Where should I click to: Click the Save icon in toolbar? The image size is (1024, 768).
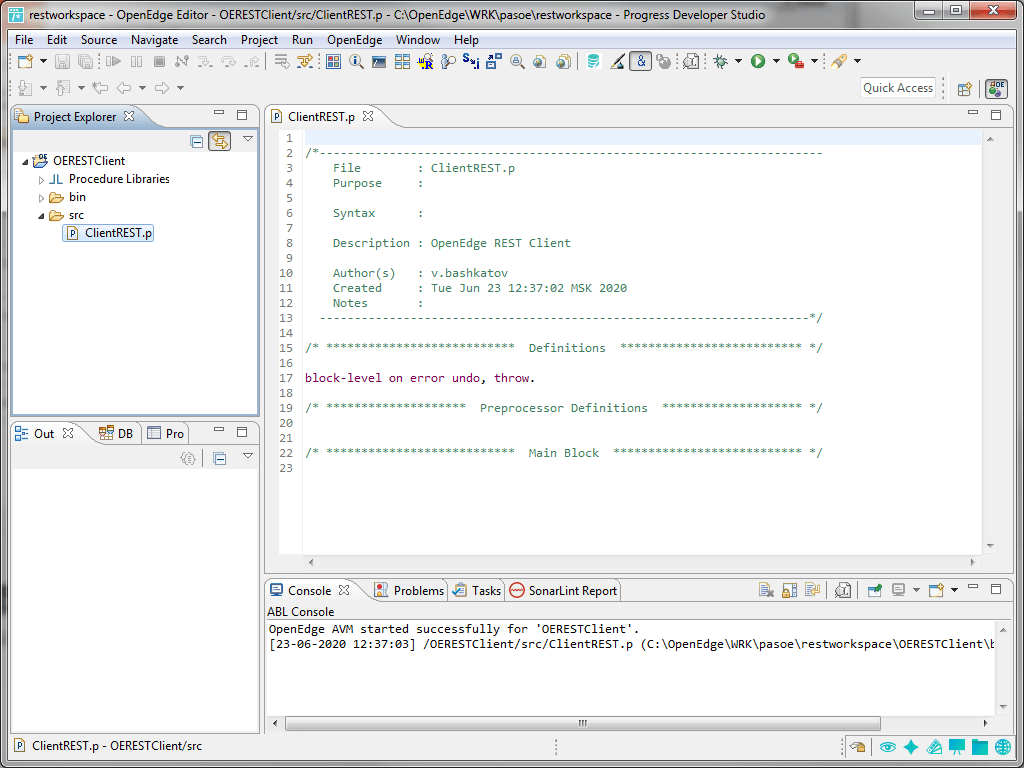tap(62, 61)
